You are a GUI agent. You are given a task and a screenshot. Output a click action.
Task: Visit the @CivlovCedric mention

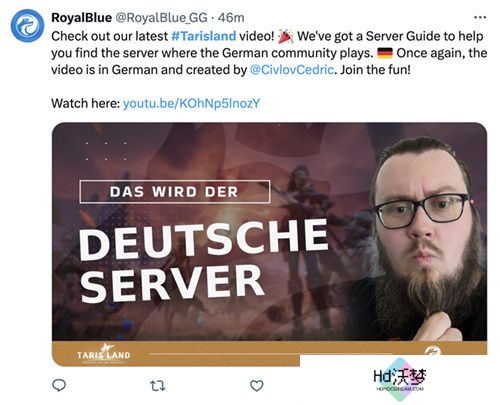click(291, 70)
